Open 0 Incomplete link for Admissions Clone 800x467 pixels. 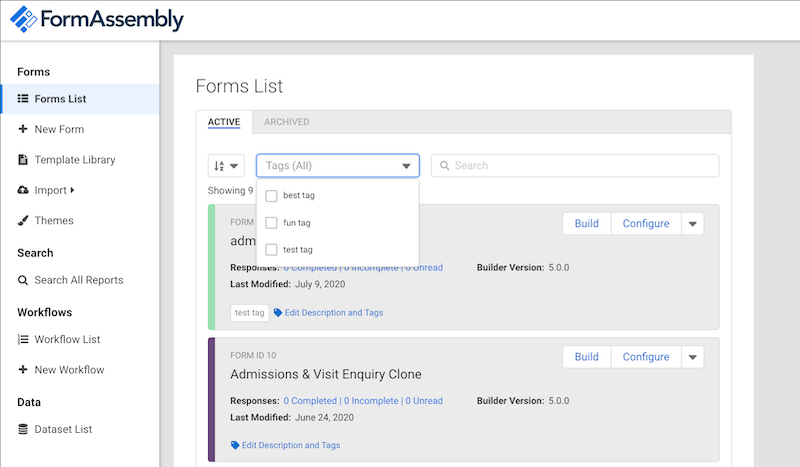coord(371,401)
